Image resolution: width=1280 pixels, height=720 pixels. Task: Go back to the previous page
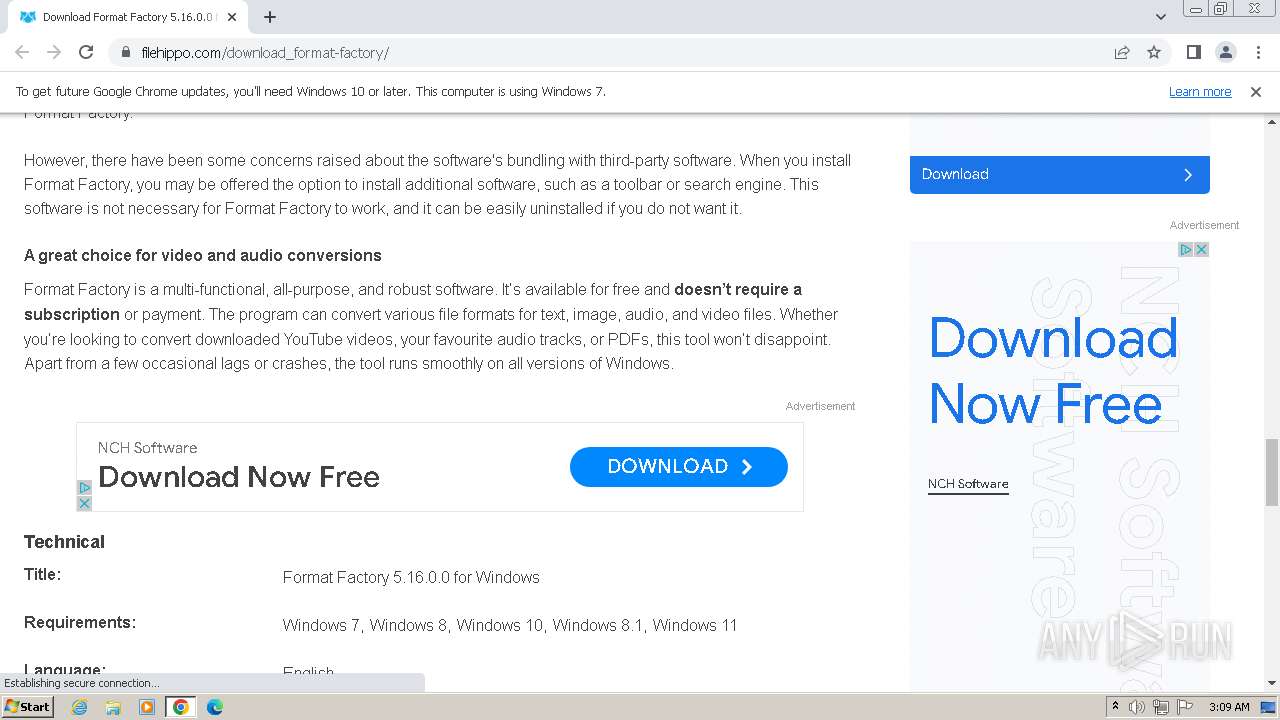point(22,52)
